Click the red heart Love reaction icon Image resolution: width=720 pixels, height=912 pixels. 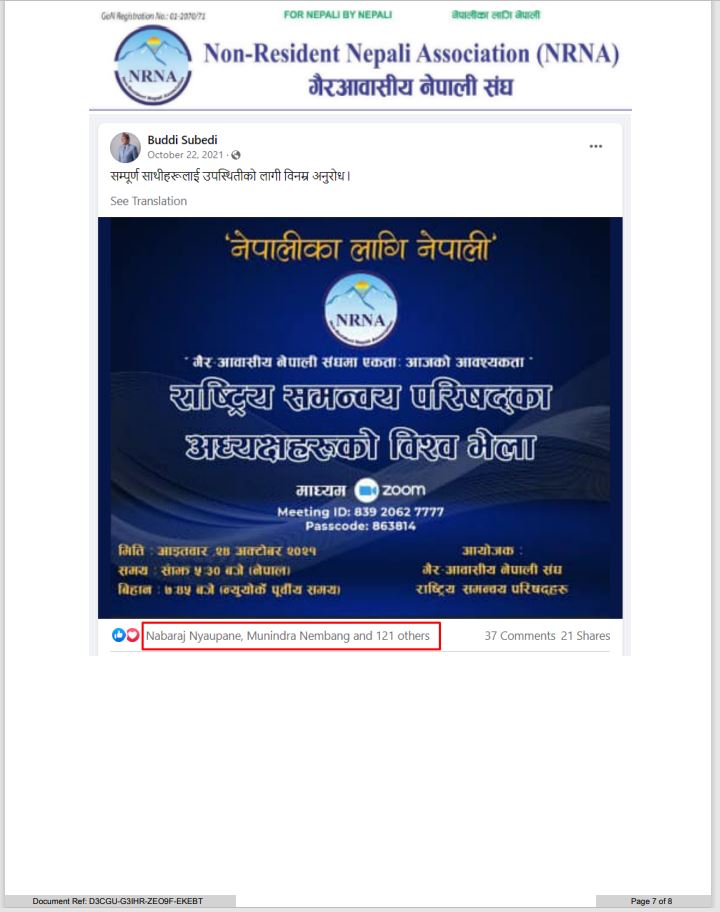(x=133, y=635)
